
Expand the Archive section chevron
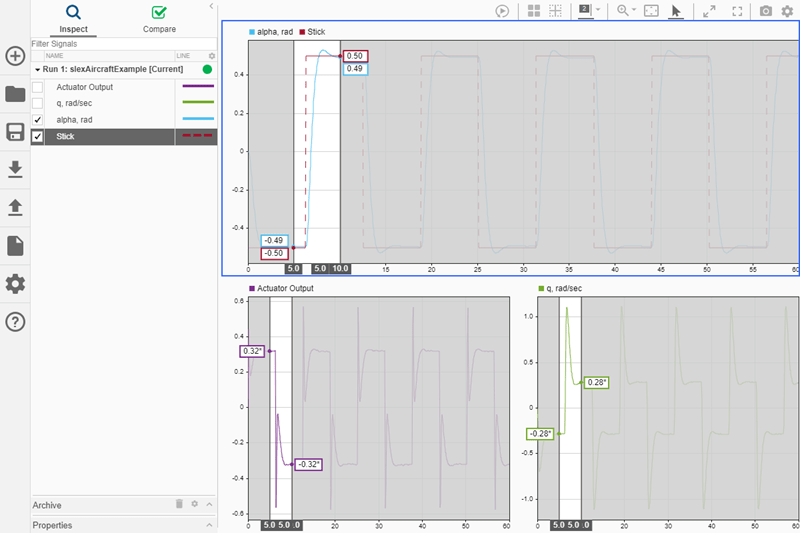point(209,504)
